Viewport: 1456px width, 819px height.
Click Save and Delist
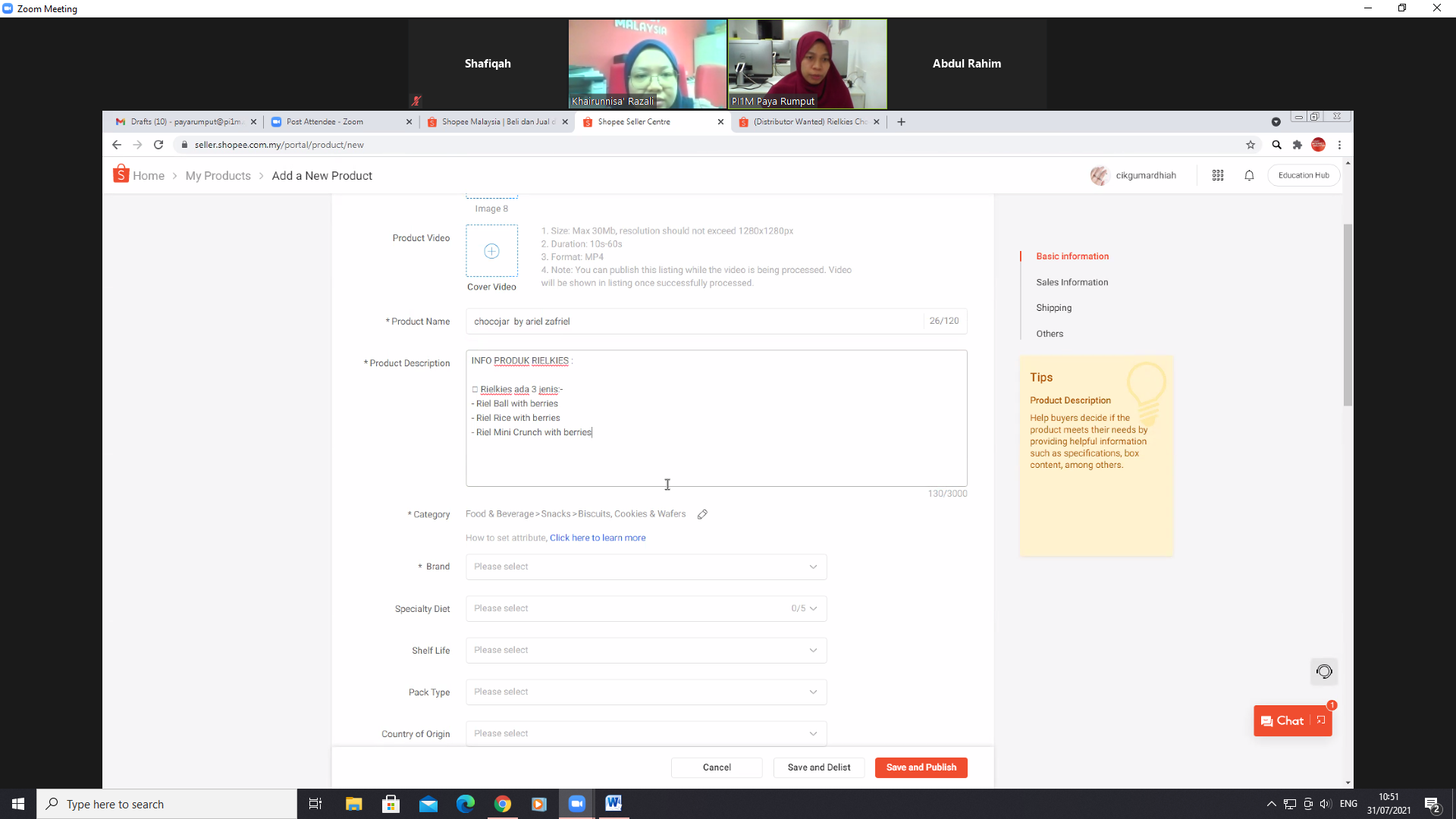819,767
